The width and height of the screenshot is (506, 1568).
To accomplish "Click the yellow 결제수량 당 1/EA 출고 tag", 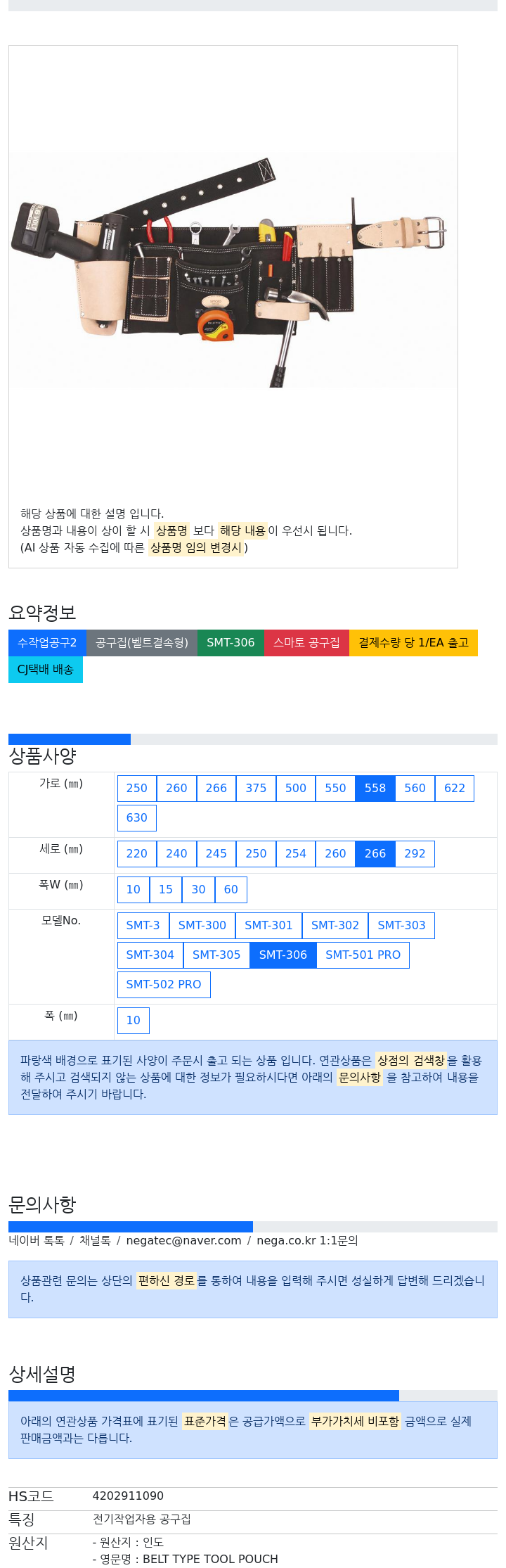I will (413, 643).
